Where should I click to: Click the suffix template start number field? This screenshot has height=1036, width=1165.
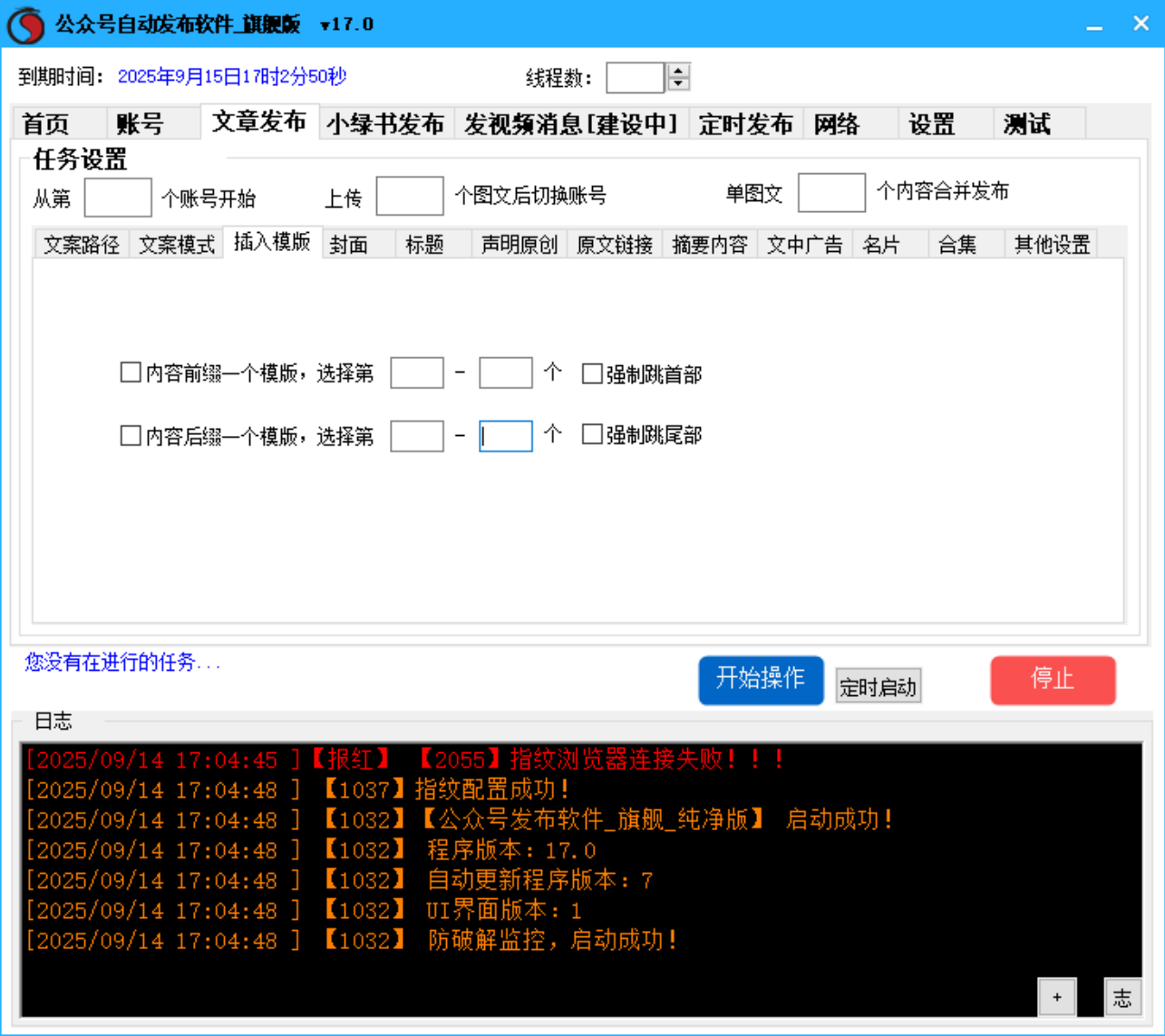[x=417, y=436]
